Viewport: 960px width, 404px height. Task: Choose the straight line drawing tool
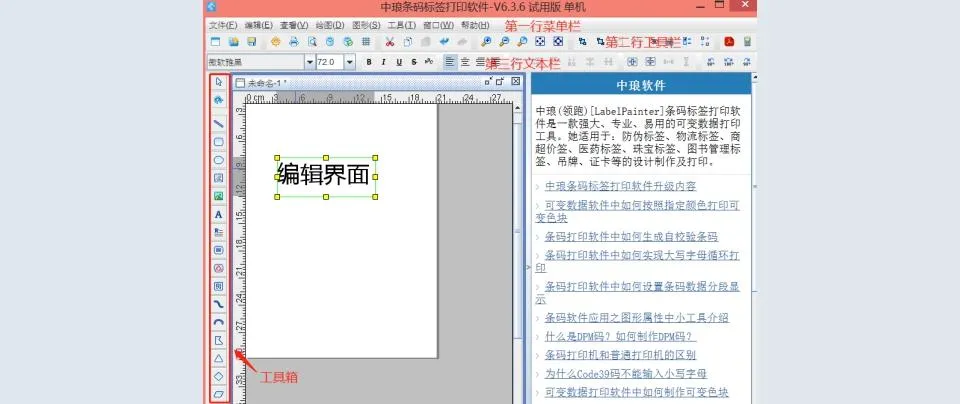pos(219,124)
